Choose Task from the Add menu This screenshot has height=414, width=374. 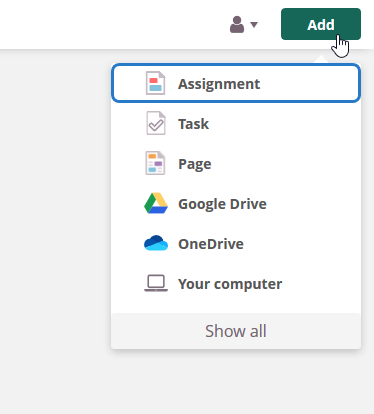(236, 124)
